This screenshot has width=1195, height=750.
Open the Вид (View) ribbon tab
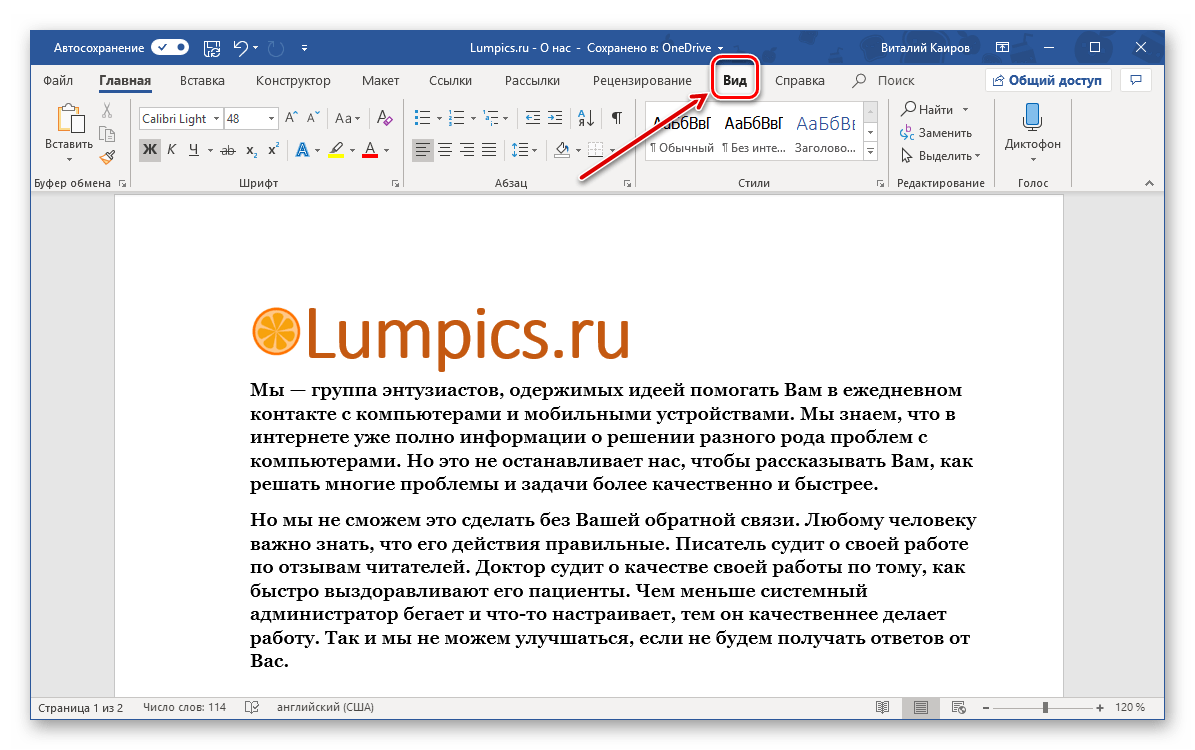[735, 80]
